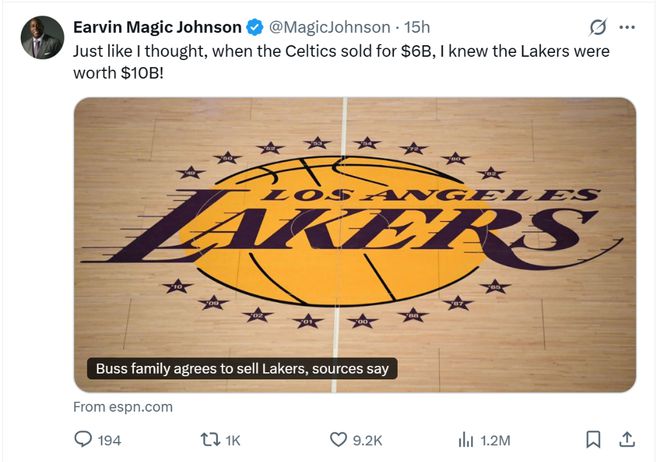Click the reply speech bubble icon
Viewport: 660px width, 462px height.
click(x=83, y=439)
